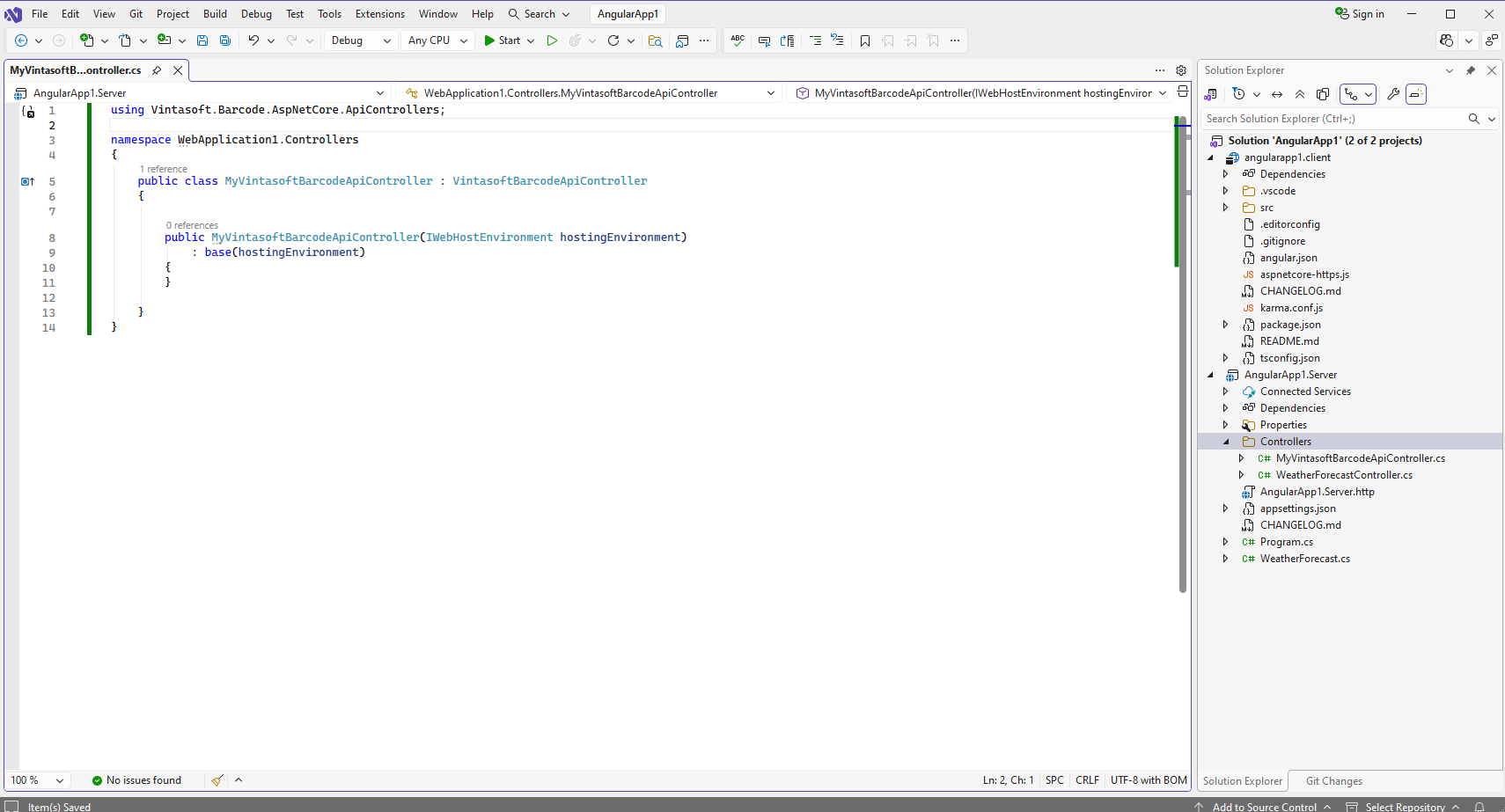Save all open files
This screenshot has height=812, width=1505.
click(225, 40)
